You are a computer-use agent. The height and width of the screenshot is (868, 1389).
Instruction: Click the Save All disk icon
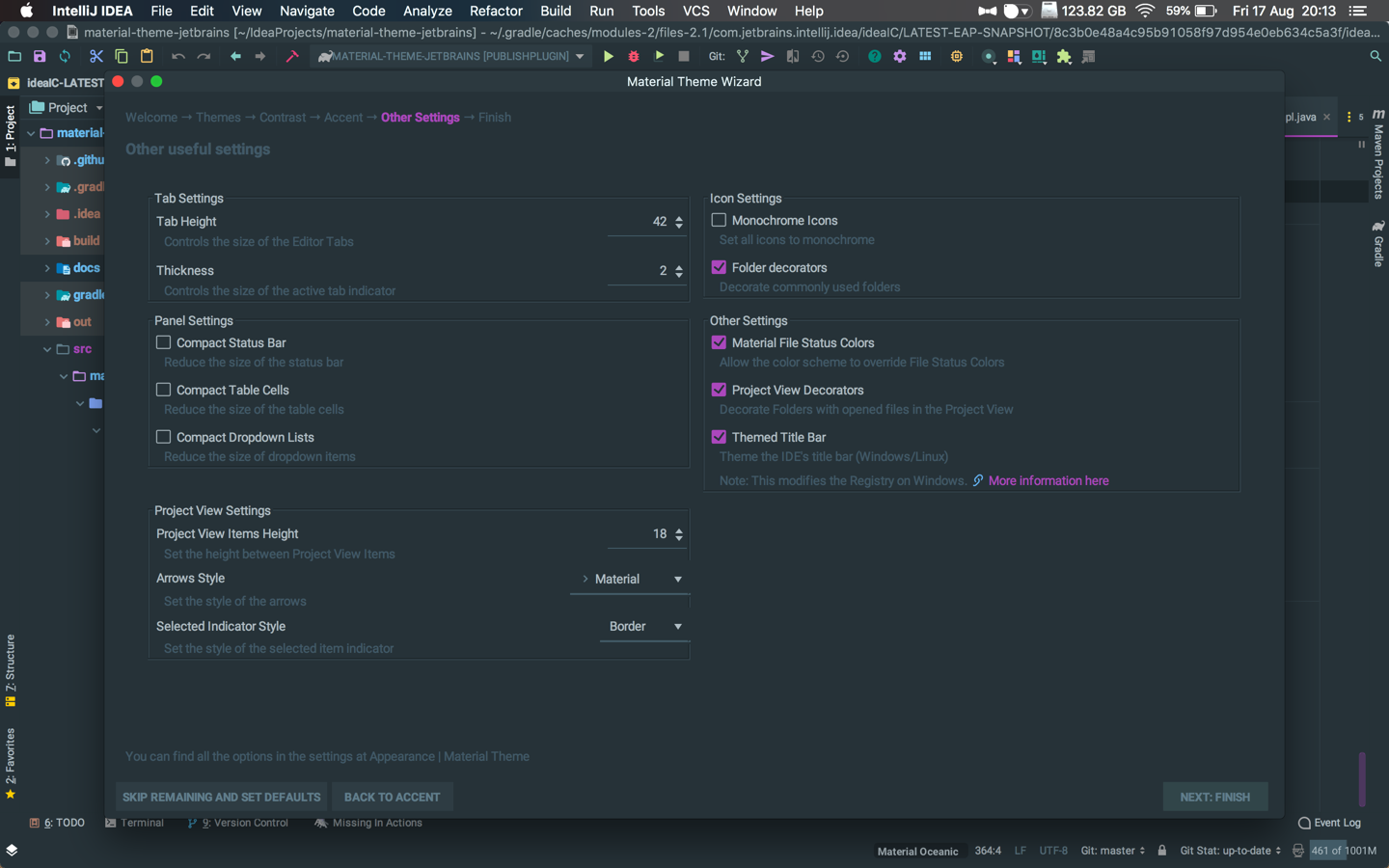tap(40, 57)
